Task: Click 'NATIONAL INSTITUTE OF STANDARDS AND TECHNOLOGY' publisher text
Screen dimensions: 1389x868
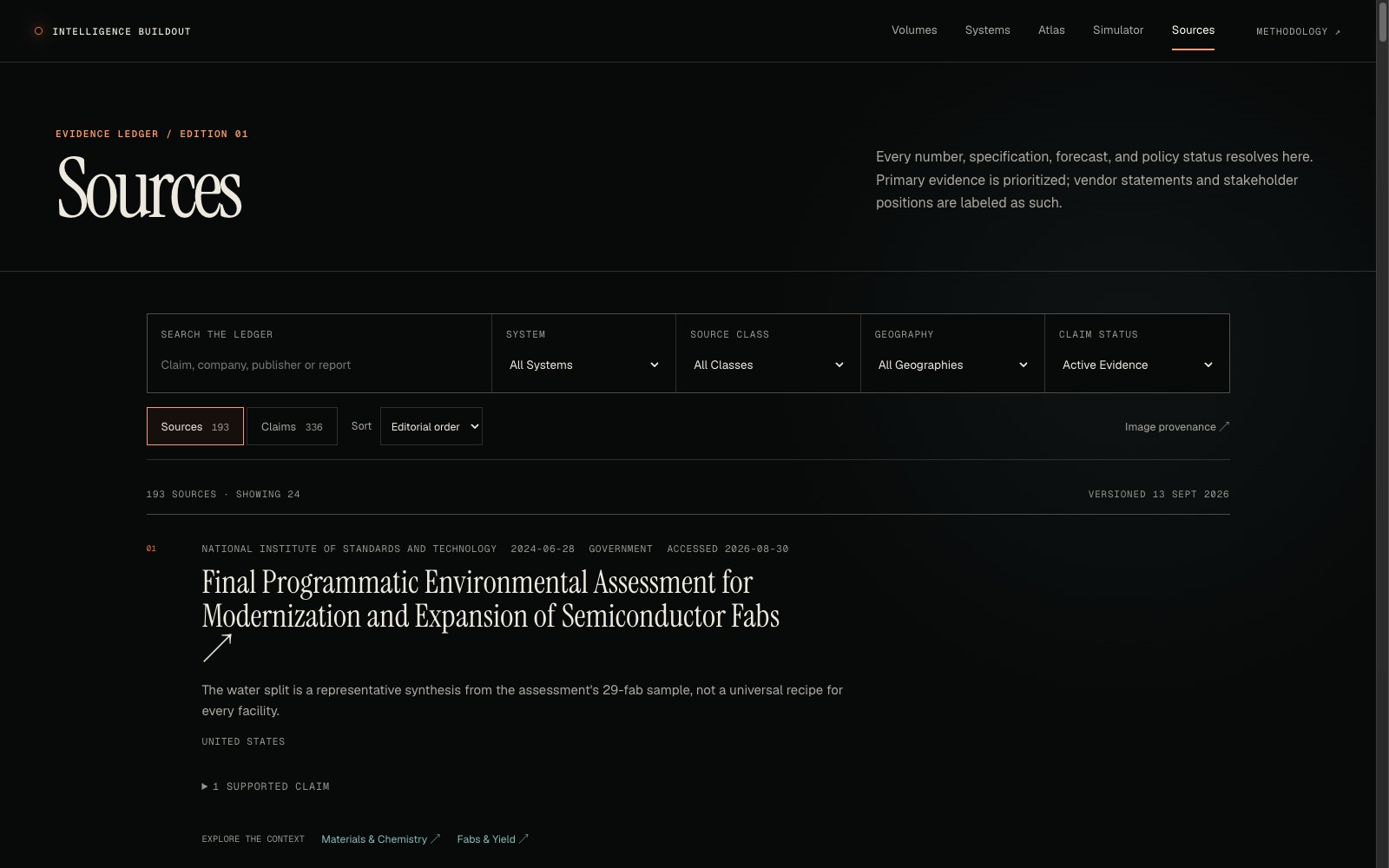Action: [x=349, y=549]
